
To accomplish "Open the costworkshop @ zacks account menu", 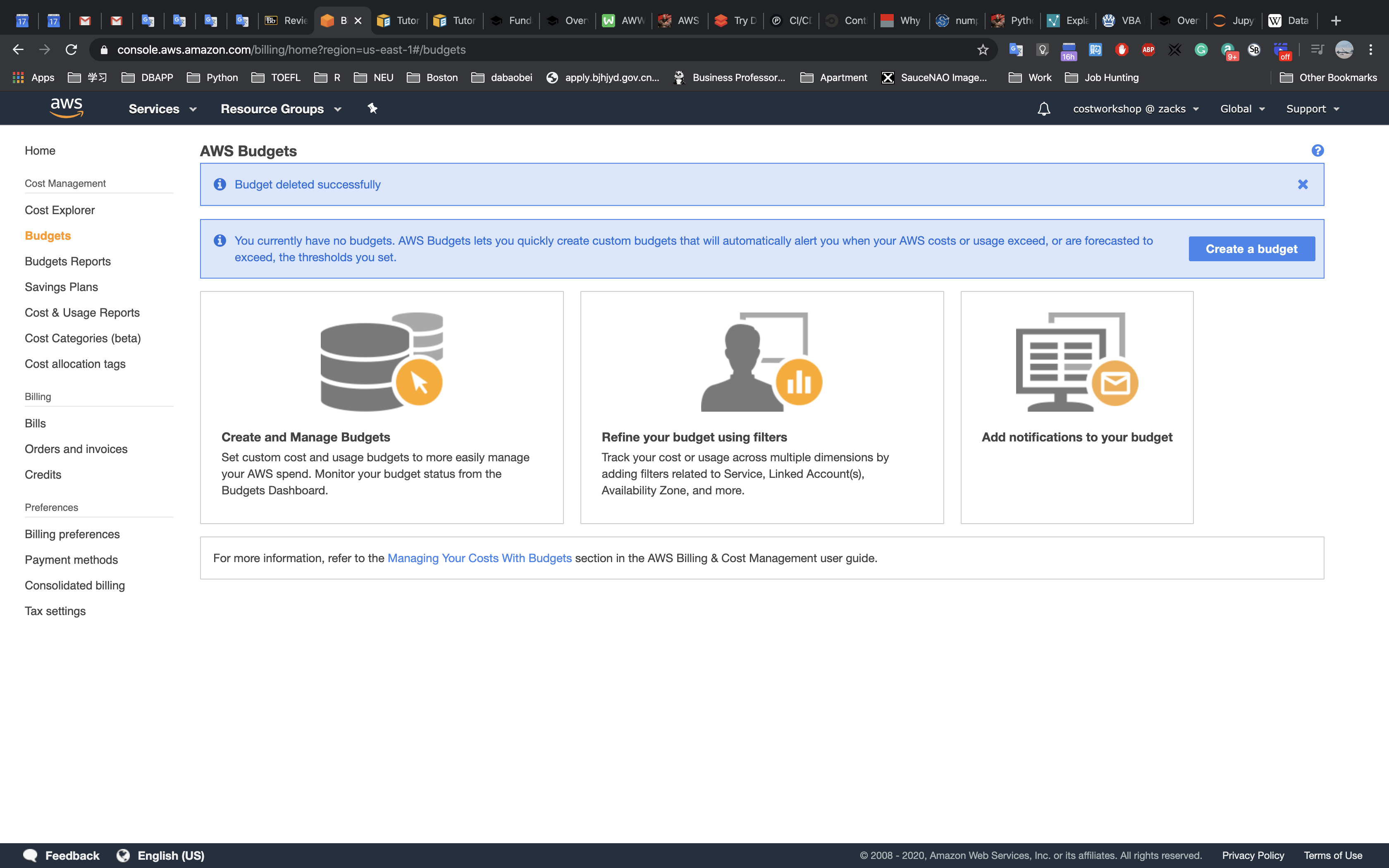I will pos(1135,109).
